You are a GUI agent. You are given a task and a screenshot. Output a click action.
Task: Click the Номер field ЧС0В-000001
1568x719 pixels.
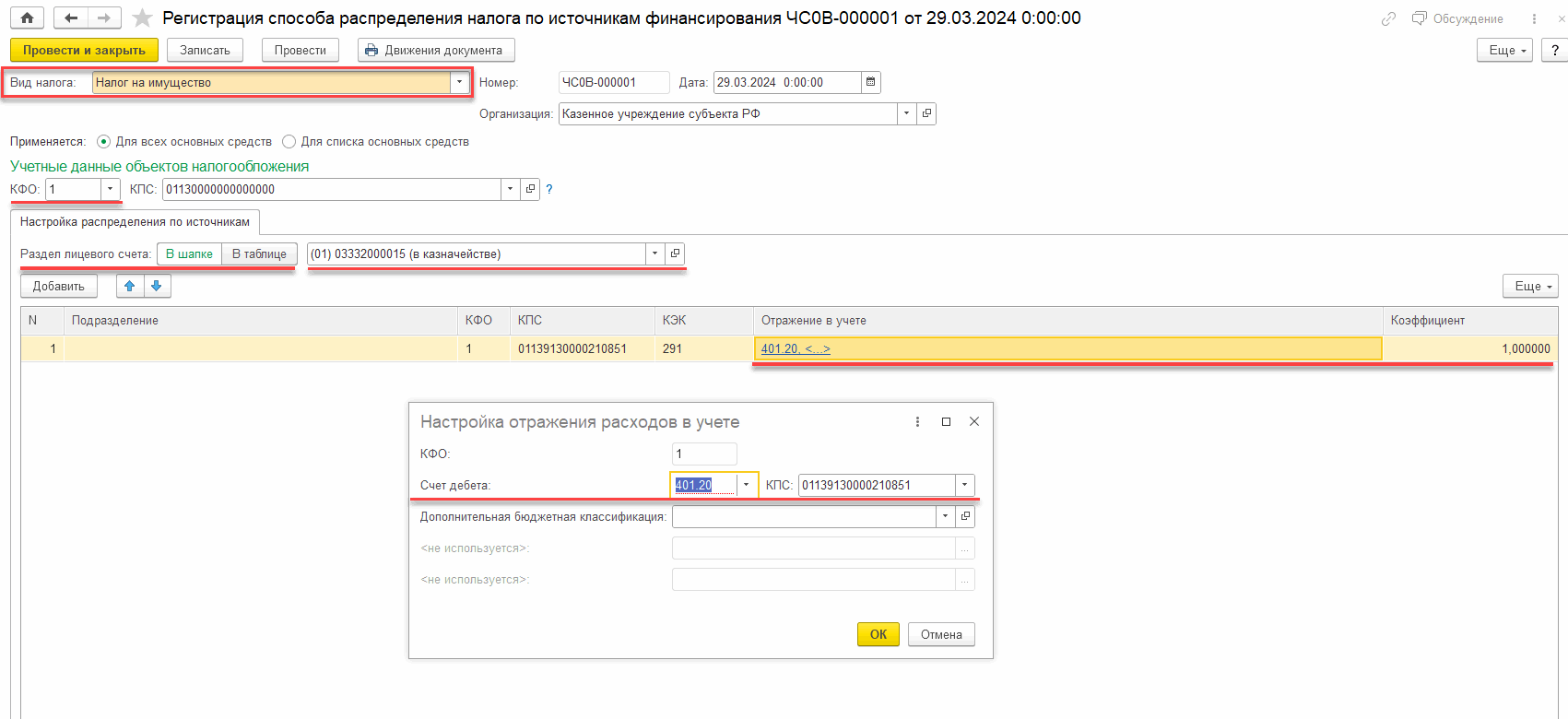click(x=614, y=82)
